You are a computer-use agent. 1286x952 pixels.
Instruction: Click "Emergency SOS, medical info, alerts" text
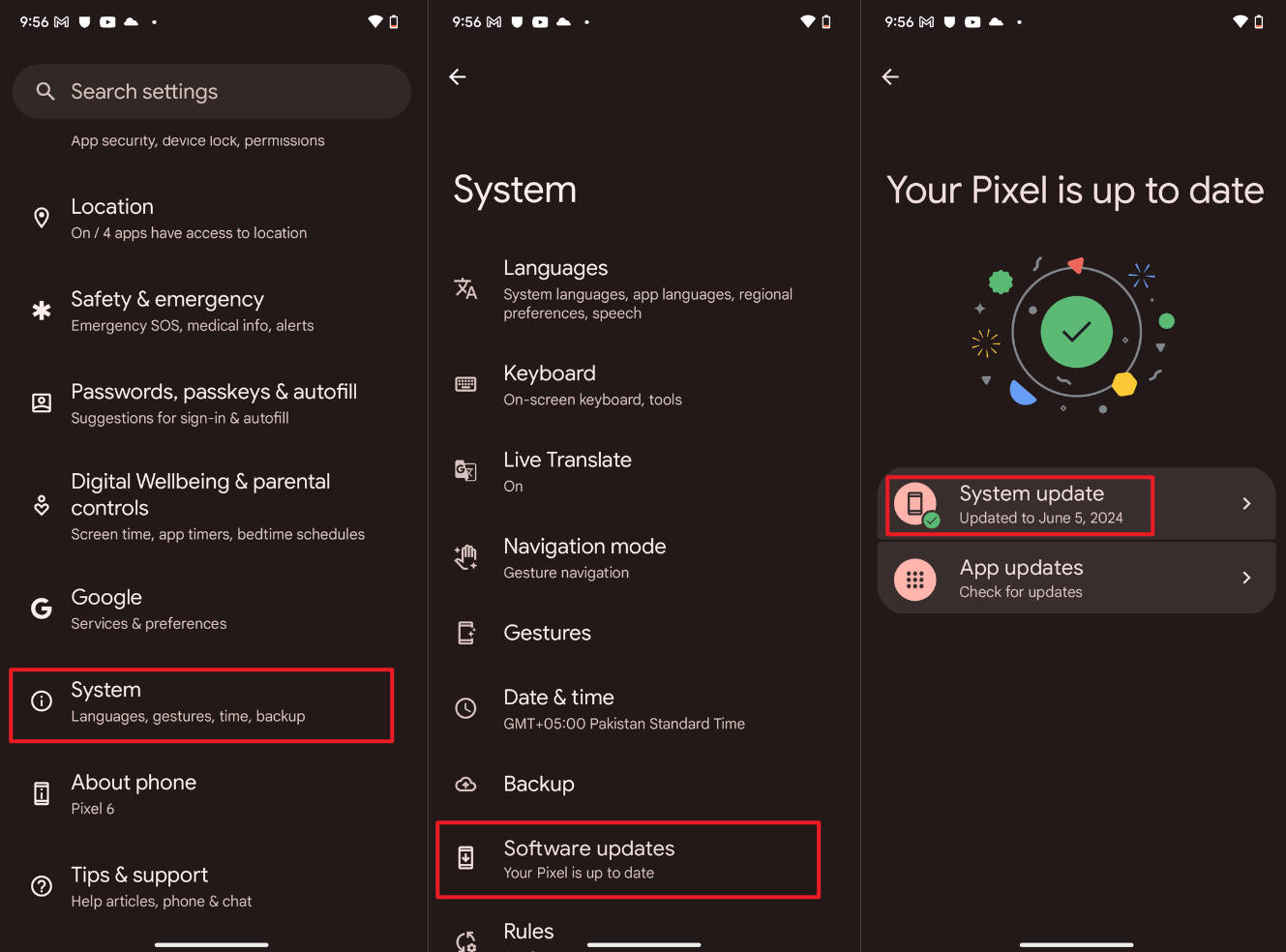coord(193,326)
